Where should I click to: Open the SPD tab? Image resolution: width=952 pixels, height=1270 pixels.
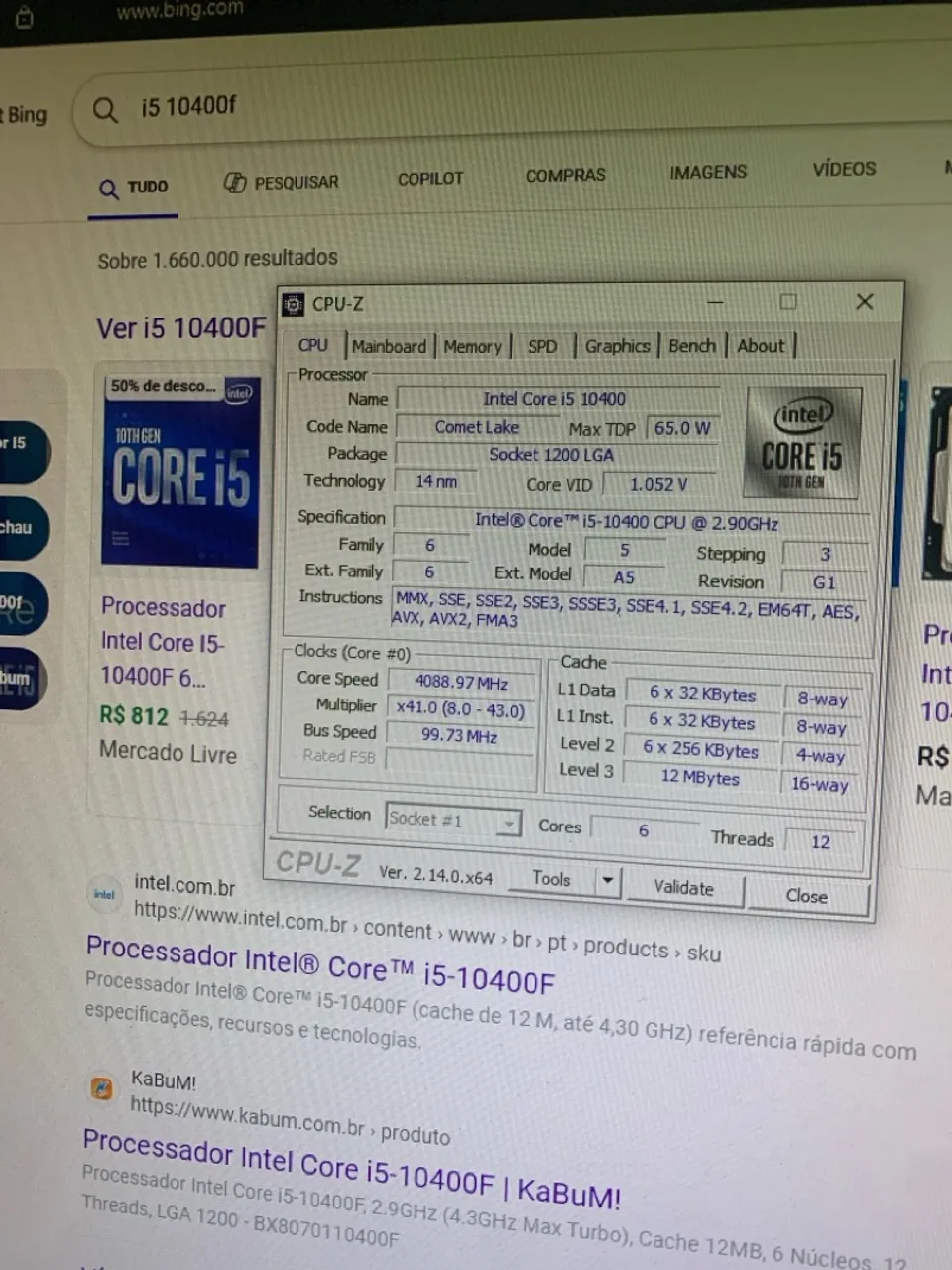pos(542,346)
